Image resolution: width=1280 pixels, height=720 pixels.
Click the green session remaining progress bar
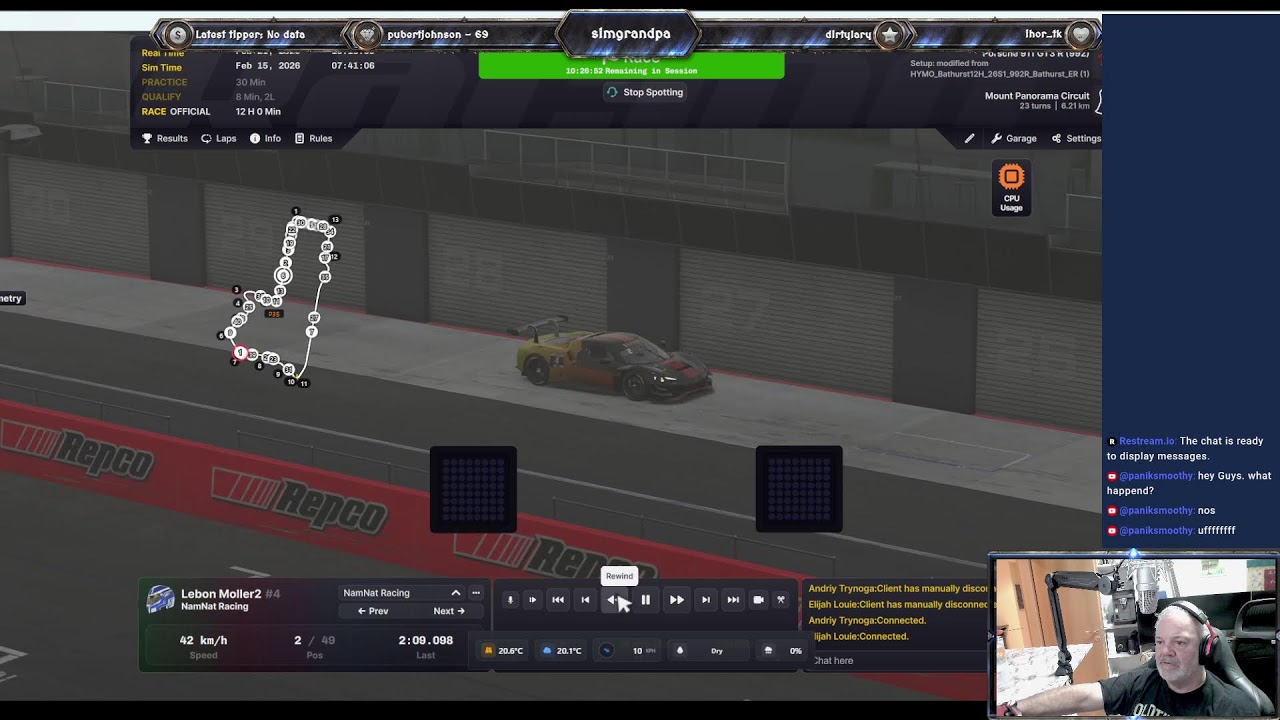(x=631, y=66)
